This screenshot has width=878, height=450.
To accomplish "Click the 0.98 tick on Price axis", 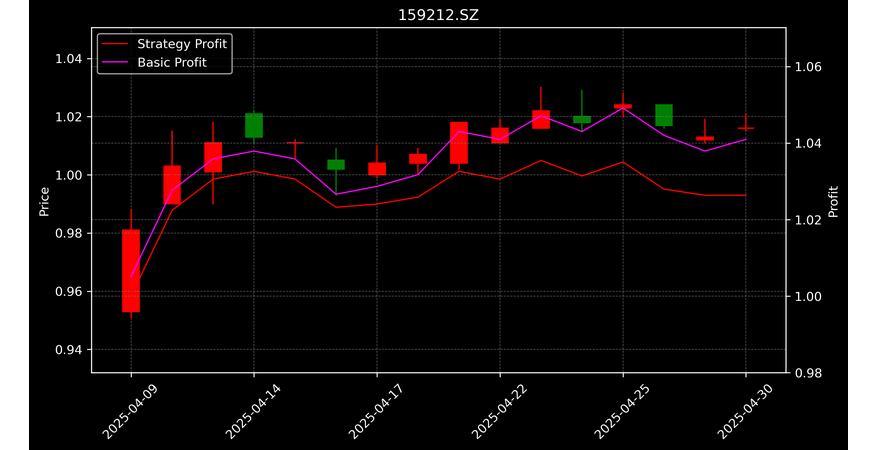I will coord(68,233).
